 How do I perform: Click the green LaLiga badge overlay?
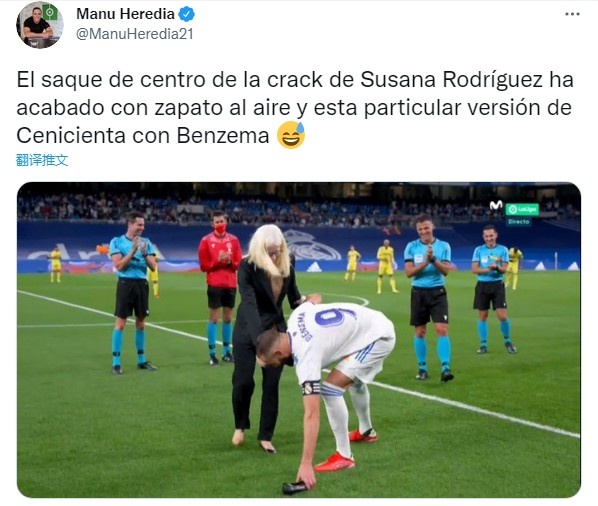point(522,209)
